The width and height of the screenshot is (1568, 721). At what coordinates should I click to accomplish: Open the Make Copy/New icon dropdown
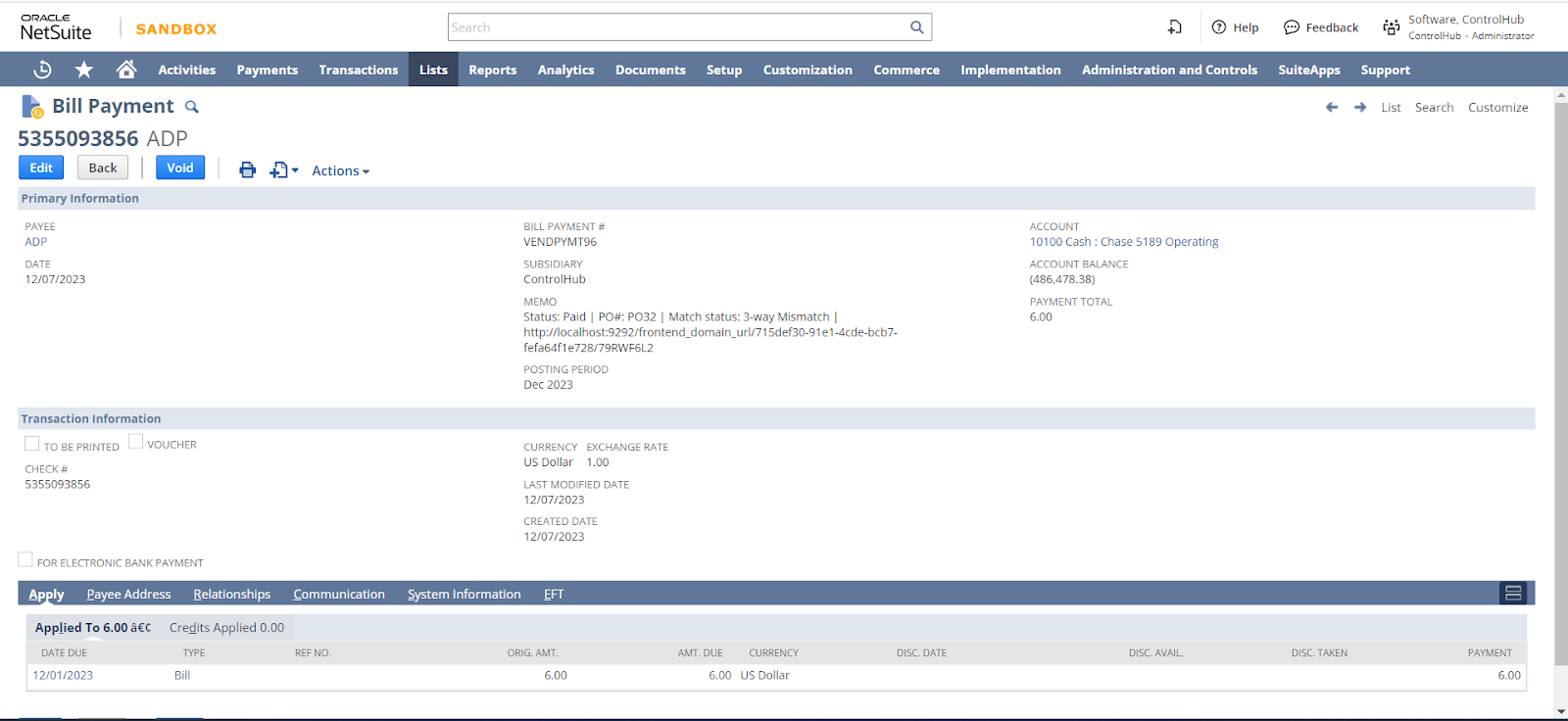[283, 170]
